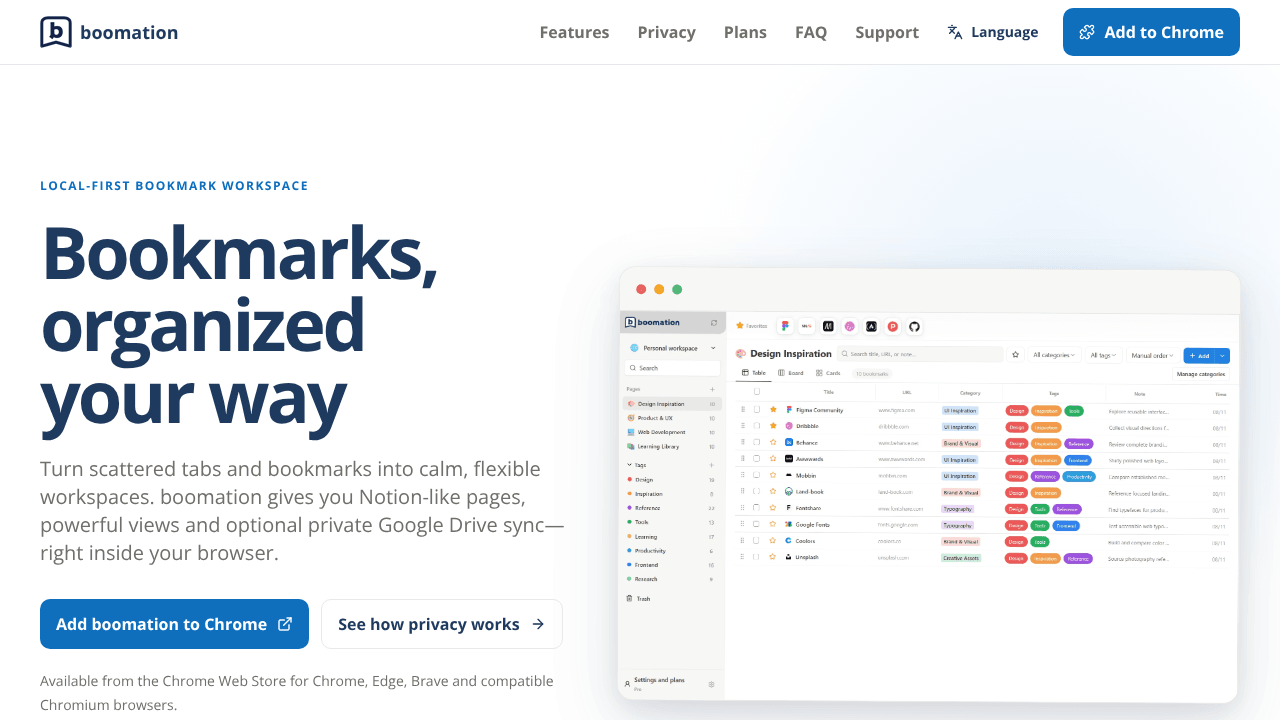The image size is (1280, 720).
Task: Click the Search title, URL, or note field
Action: 920,354
